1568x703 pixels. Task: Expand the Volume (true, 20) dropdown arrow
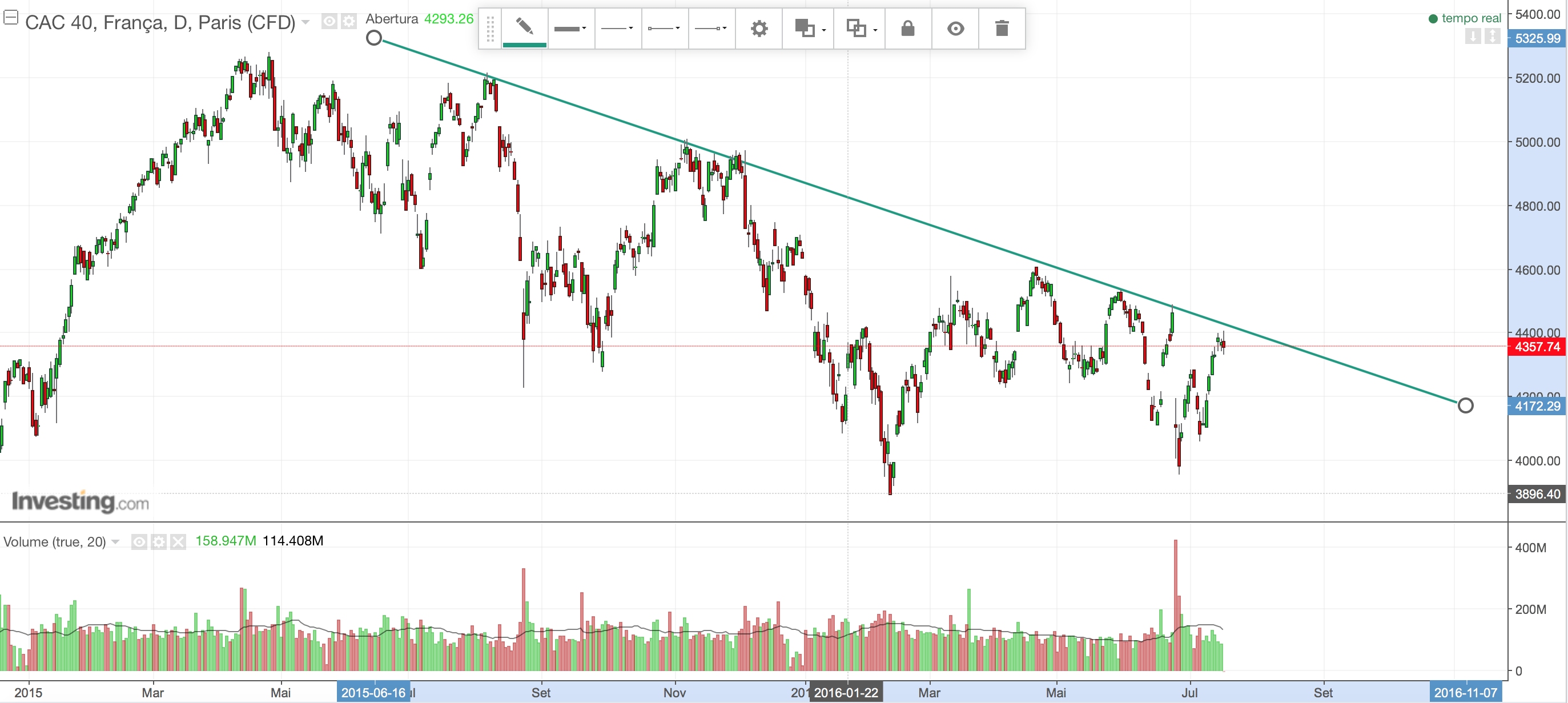click(116, 541)
